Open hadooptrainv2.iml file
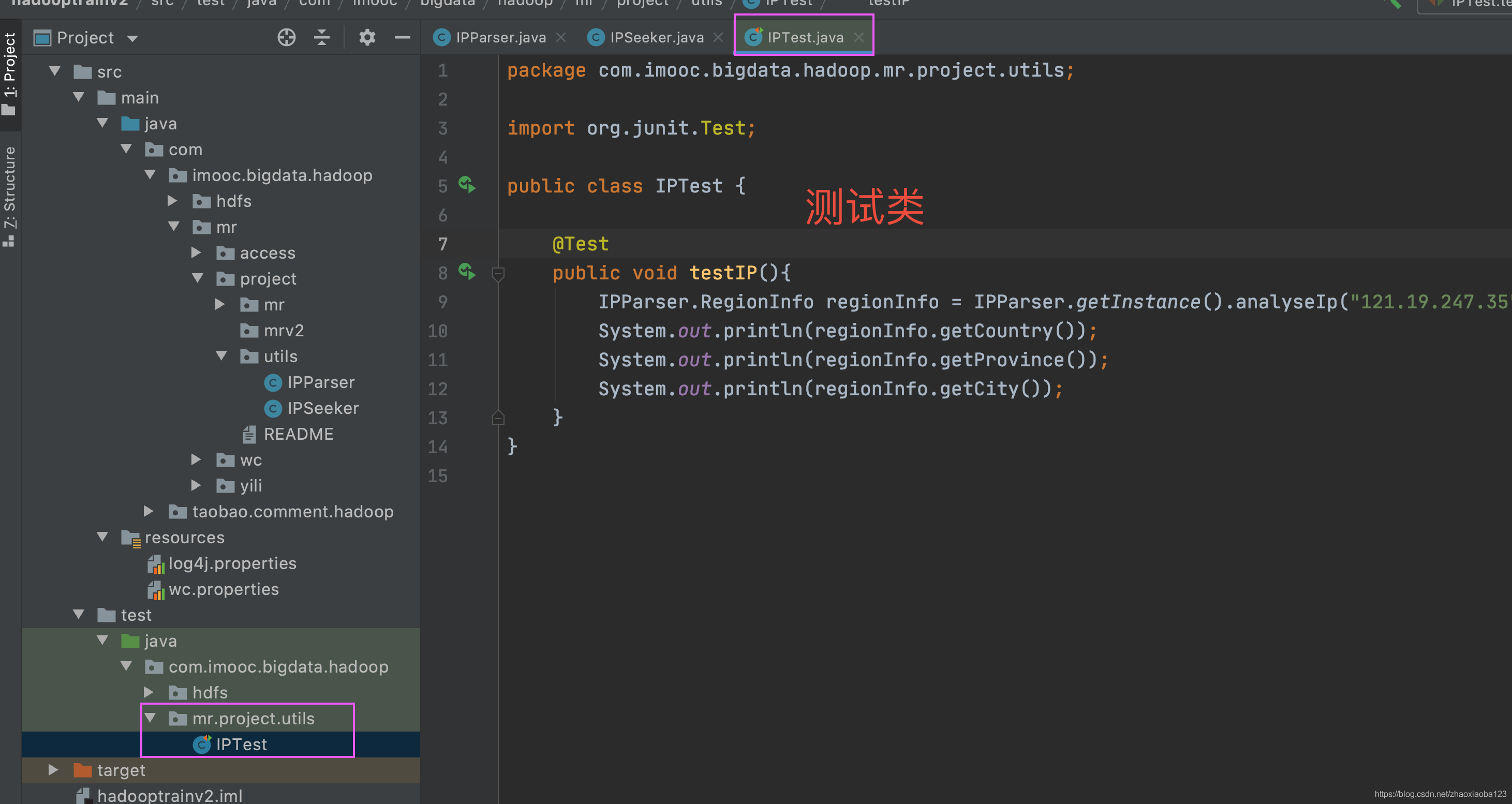This screenshot has width=1512, height=804. pos(159,795)
